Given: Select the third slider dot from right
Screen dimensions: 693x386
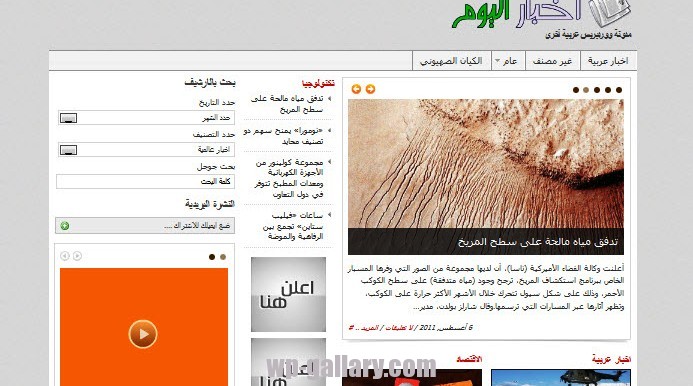Looking at the screenshot, I should (597, 90).
